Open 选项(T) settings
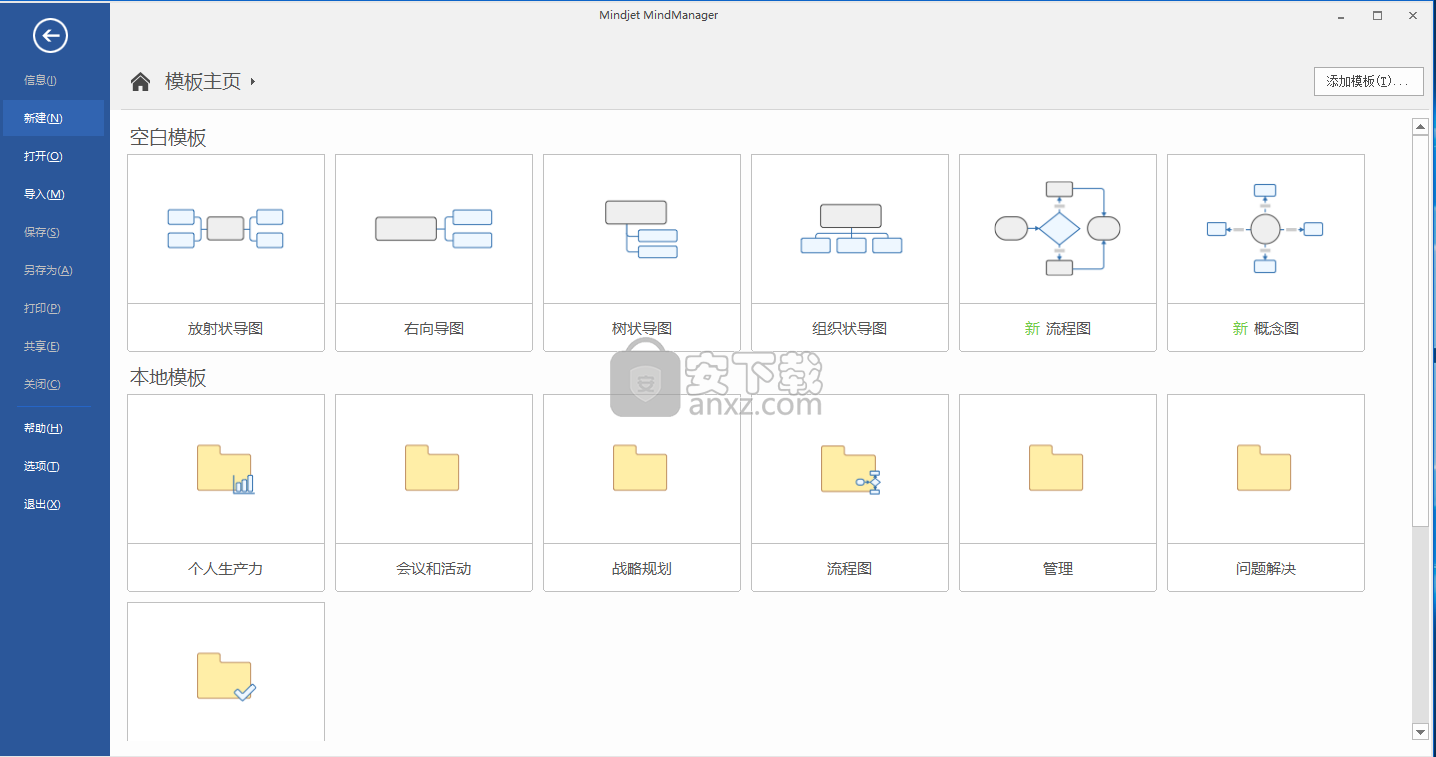 pos(54,466)
